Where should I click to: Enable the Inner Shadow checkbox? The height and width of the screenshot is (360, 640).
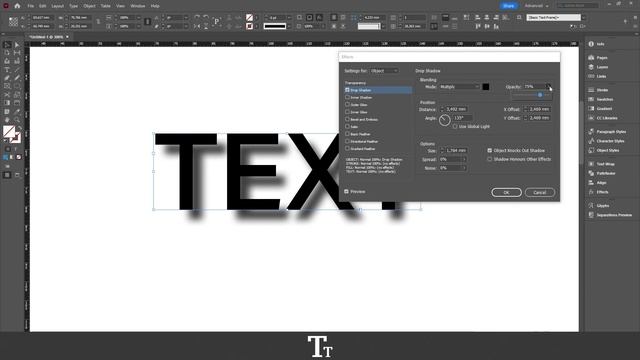click(347, 97)
